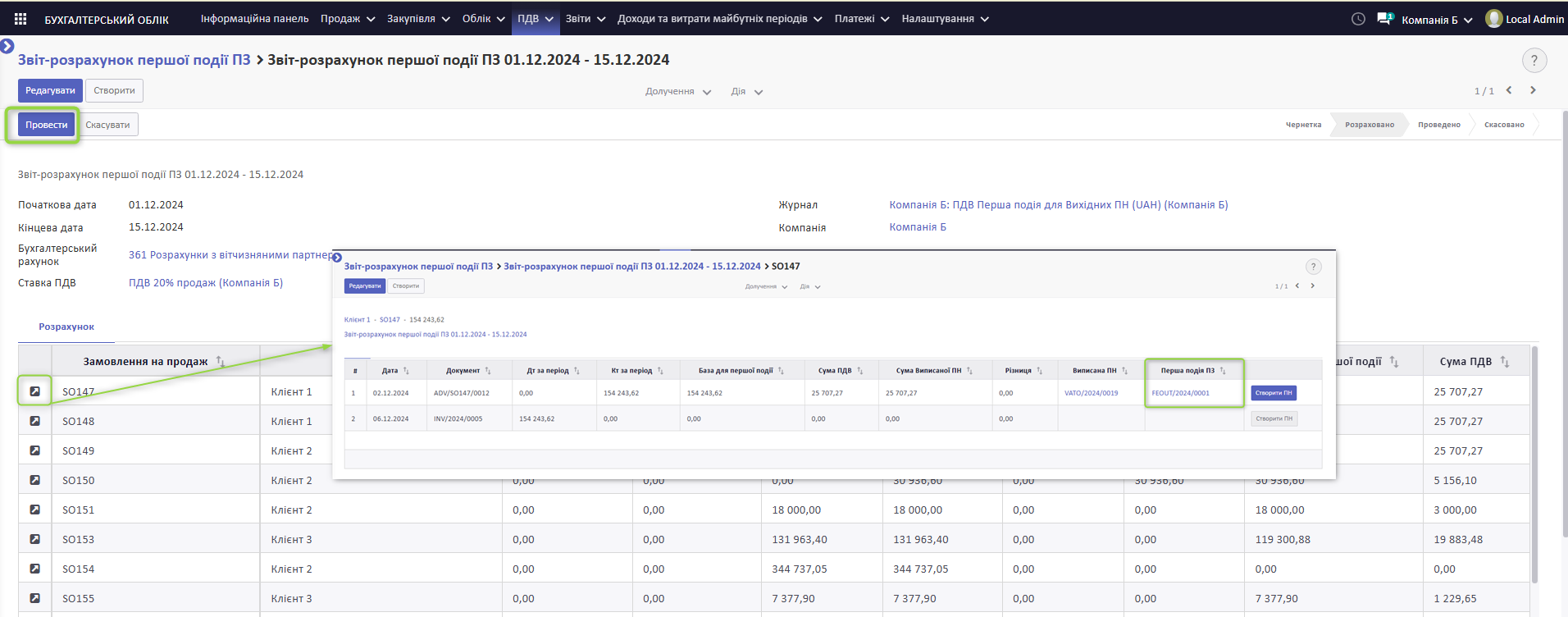The width and height of the screenshot is (1568, 617).
Task: Open the apps grid menu icon
Action: tap(21, 19)
